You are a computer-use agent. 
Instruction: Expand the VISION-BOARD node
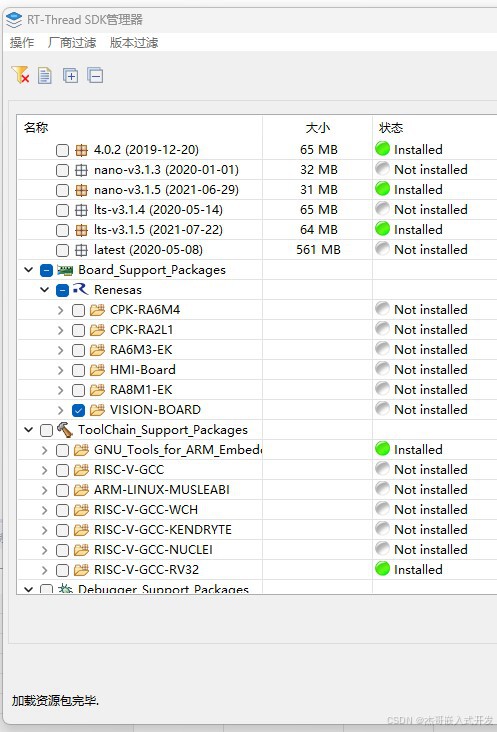tap(60, 410)
